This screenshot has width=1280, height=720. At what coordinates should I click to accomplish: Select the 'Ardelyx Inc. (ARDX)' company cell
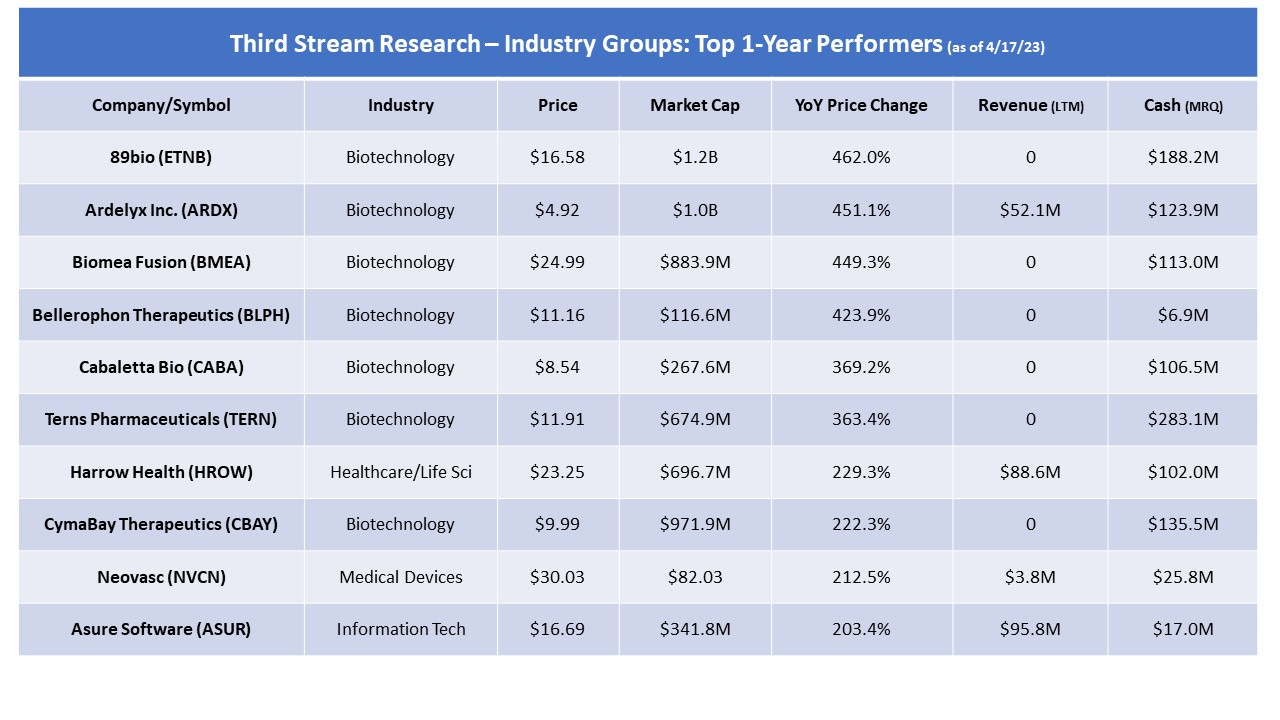tap(161, 210)
